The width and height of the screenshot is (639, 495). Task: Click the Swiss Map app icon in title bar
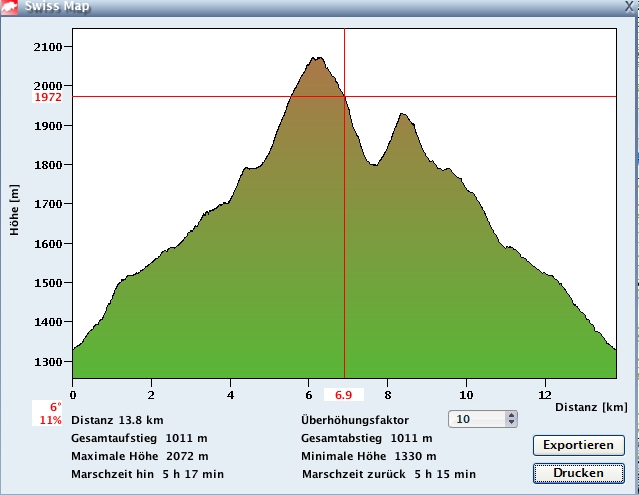tap(11, 8)
